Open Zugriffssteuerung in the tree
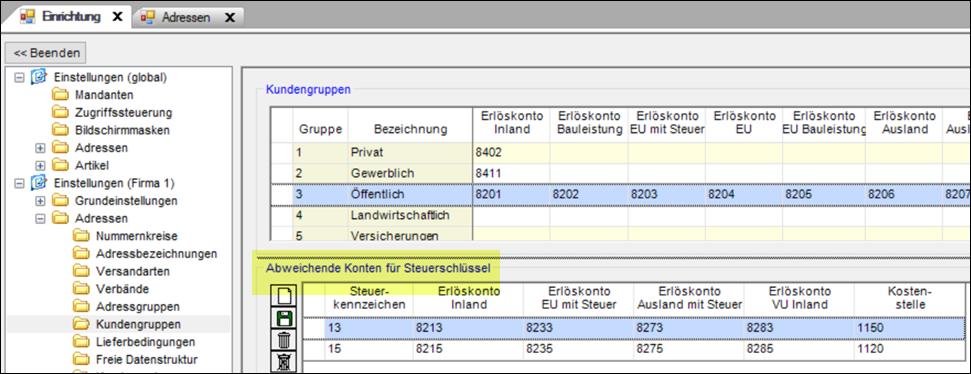971x374 pixels. [x=123, y=113]
